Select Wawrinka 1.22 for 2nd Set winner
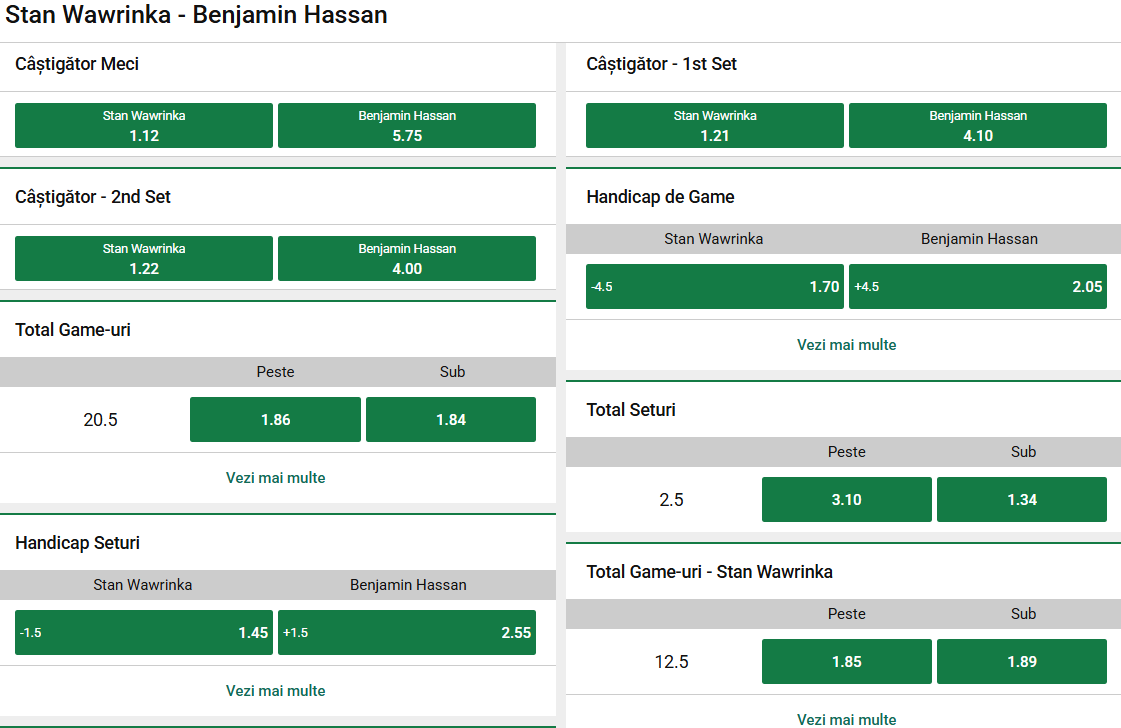This screenshot has width=1121, height=728. click(x=143, y=258)
